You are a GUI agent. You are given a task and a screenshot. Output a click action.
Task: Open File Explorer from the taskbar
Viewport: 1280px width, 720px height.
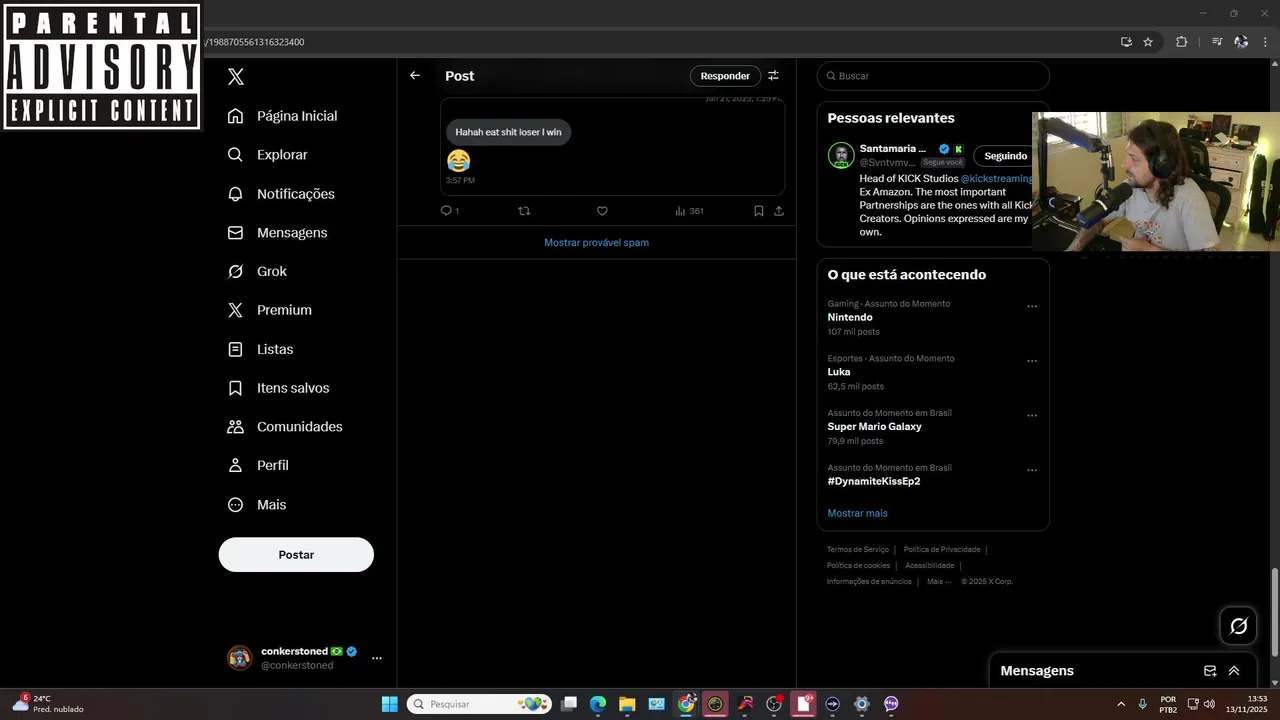(x=627, y=704)
